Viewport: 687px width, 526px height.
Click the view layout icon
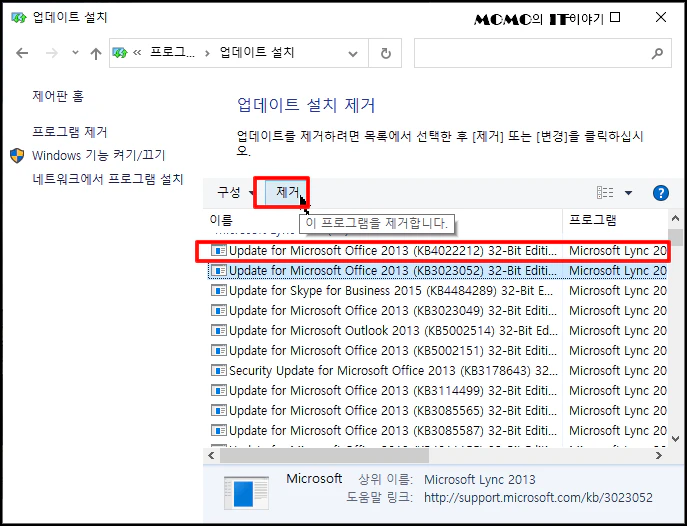pyautogui.click(x=605, y=193)
